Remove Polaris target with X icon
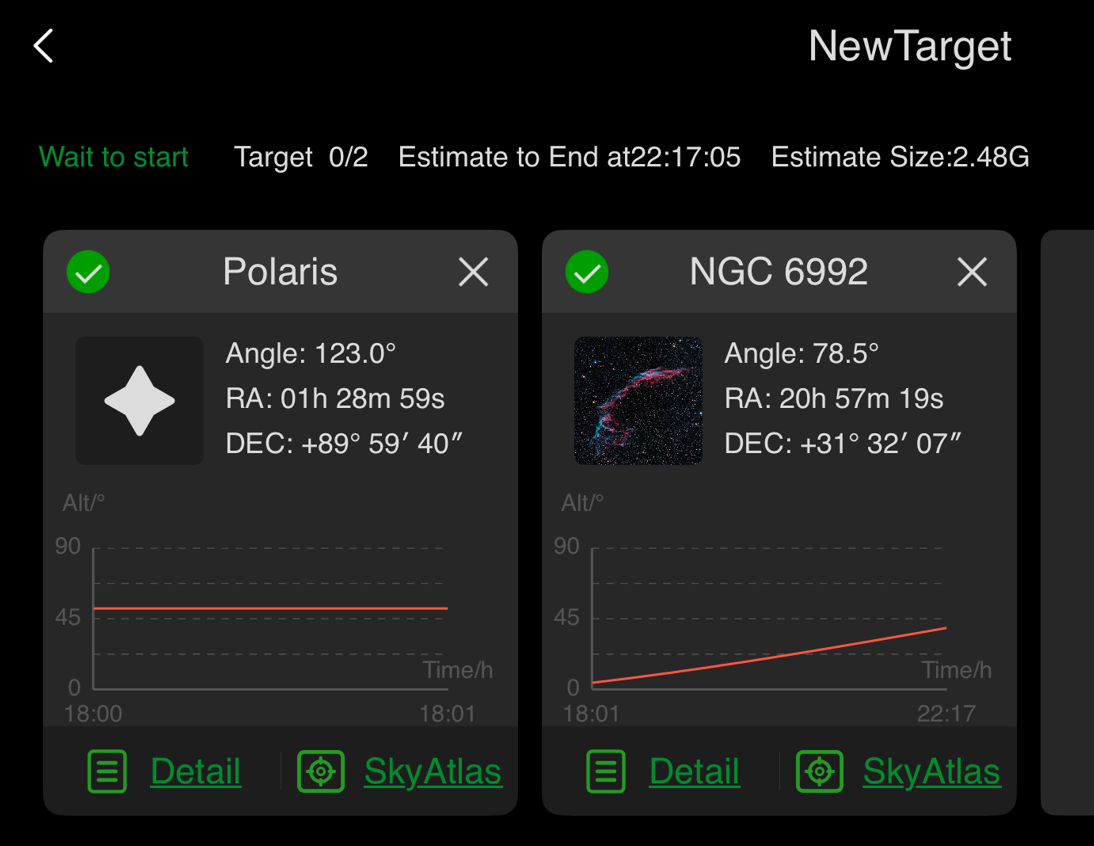1094x846 pixels. pos(474,271)
